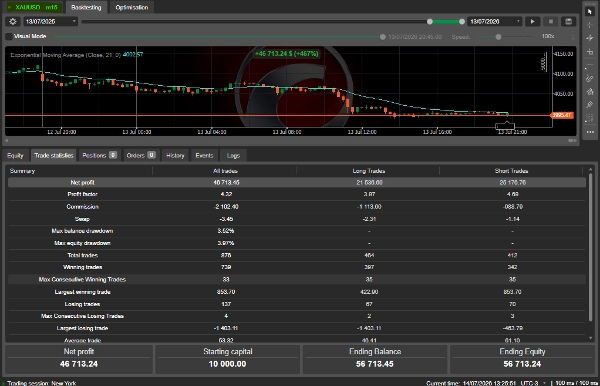
Task: Switch to the Backtesting tab
Action: (x=86, y=7)
